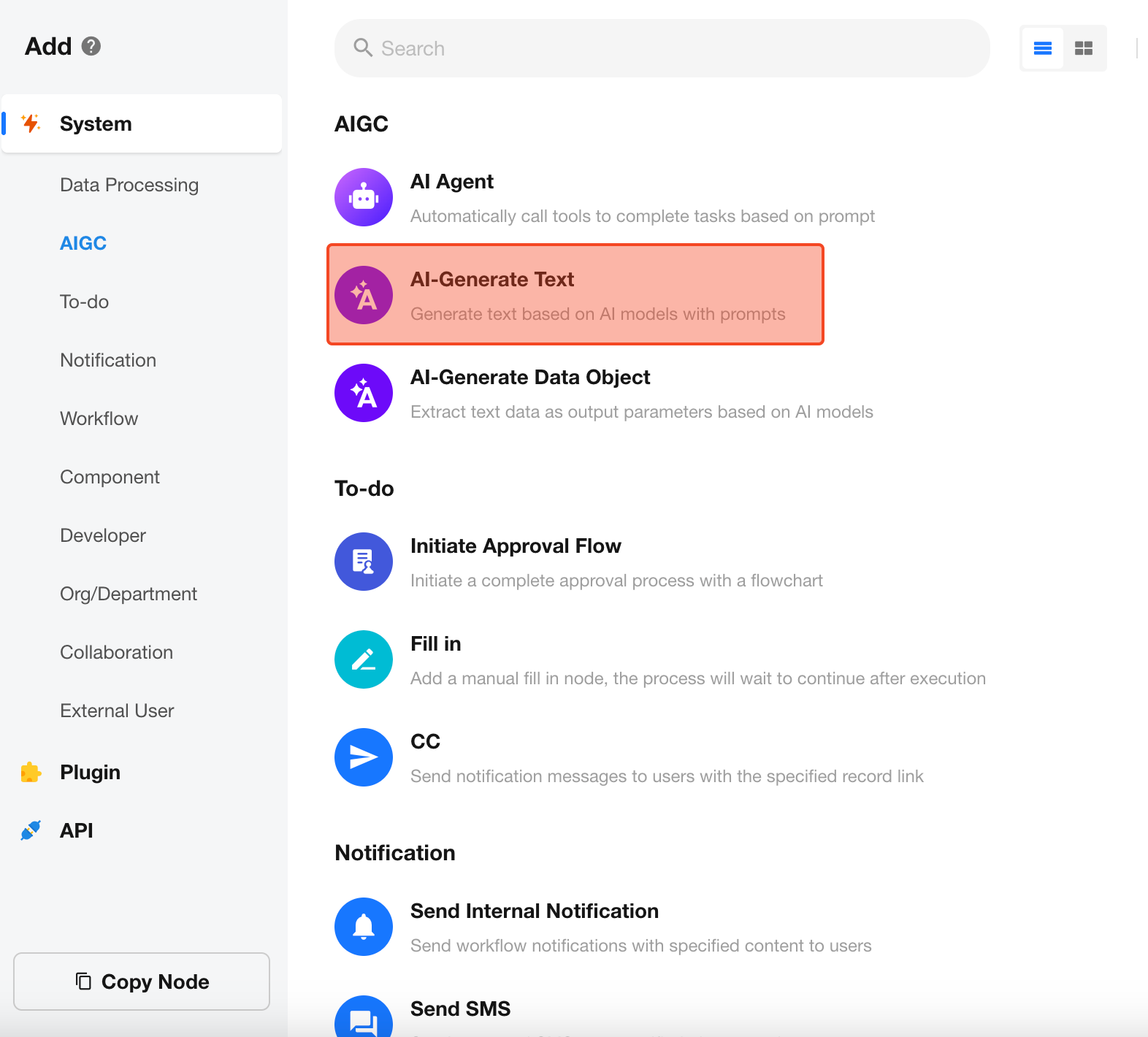The image size is (1148, 1037).
Task: Navigate to Org/Department section
Action: (x=129, y=594)
